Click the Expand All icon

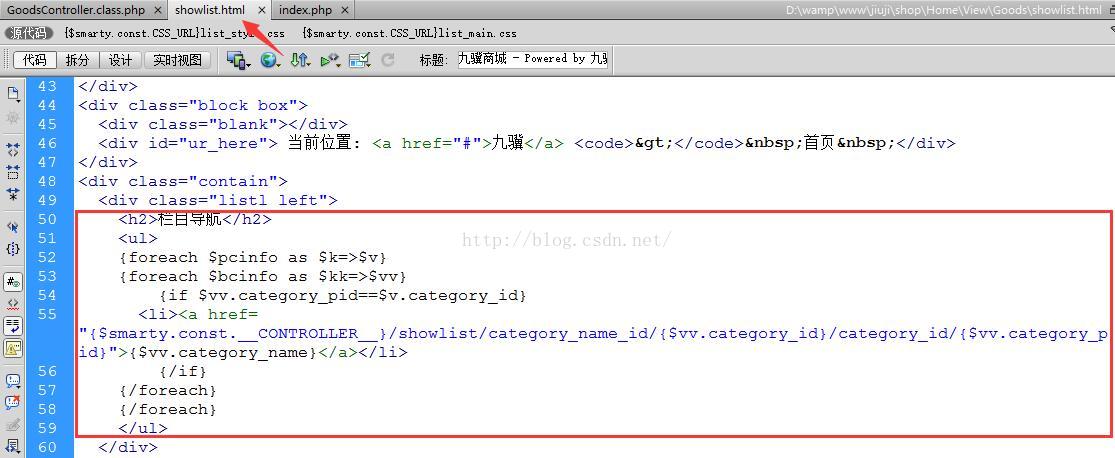tap(13, 193)
